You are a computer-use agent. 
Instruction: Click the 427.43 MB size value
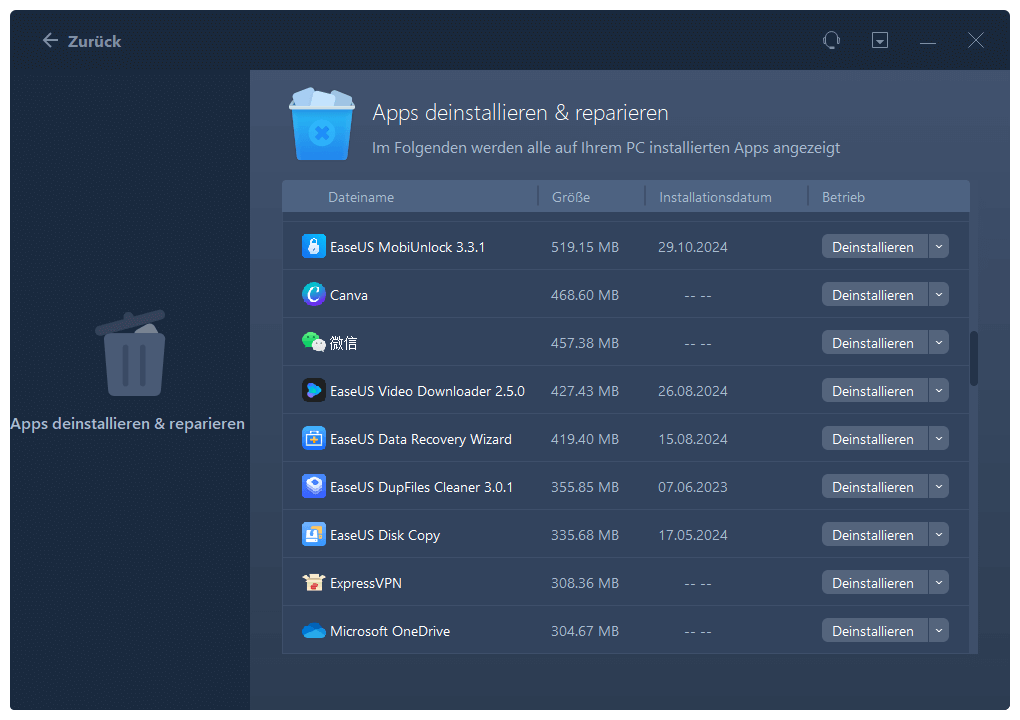coord(585,391)
